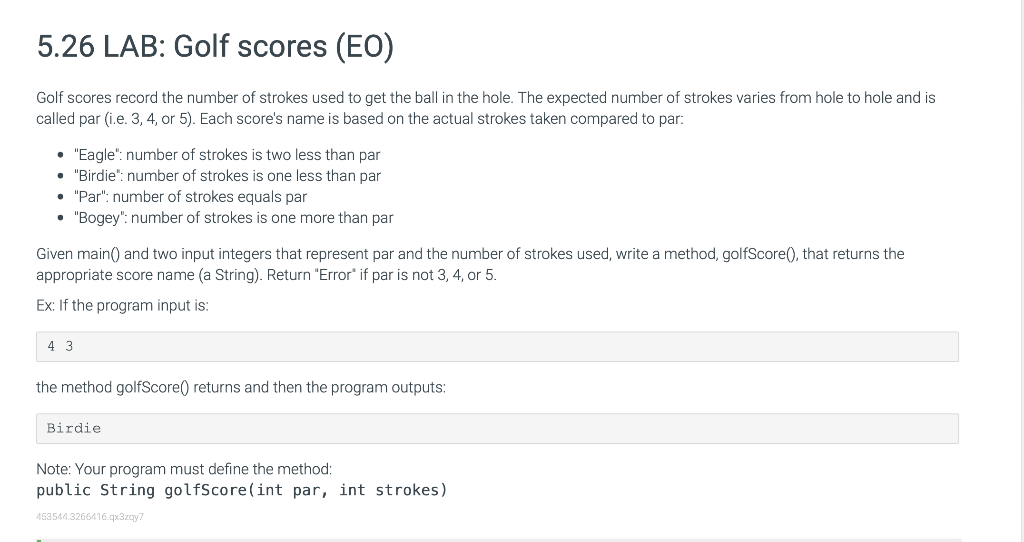Click the "Given main() and two input integers" paragraph
Screen dimensions: 1024x542
[470, 254]
